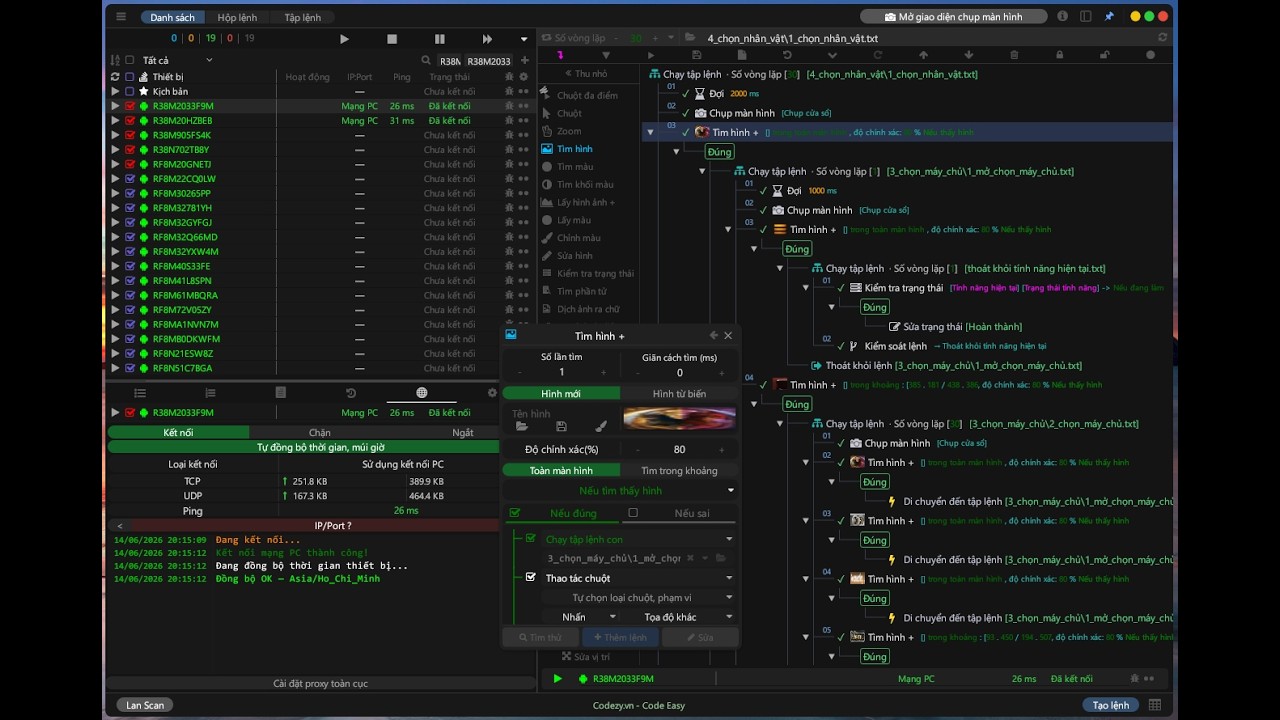
Task: Click Mở giao diện chụp màn hình button
Action: click(954, 17)
